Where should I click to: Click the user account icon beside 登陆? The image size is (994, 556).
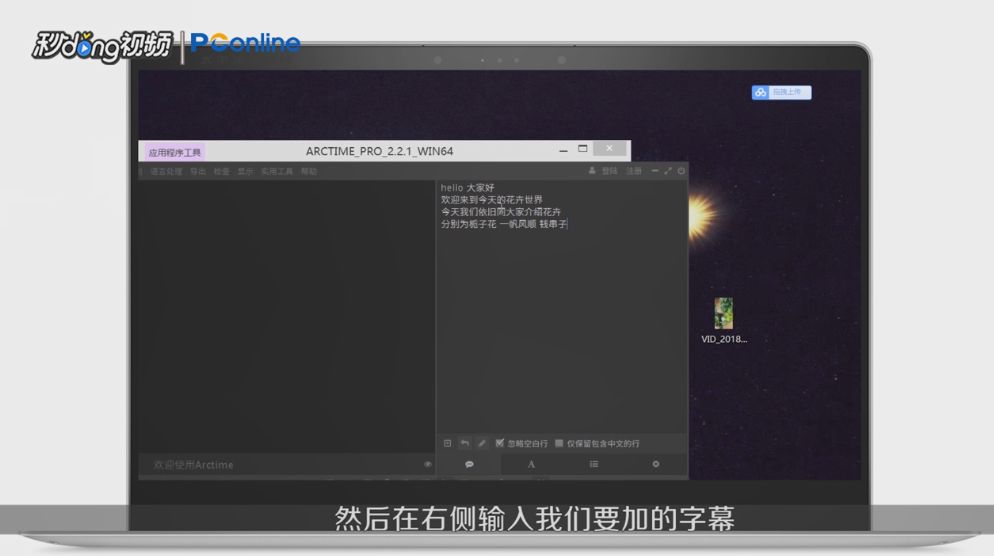point(592,171)
